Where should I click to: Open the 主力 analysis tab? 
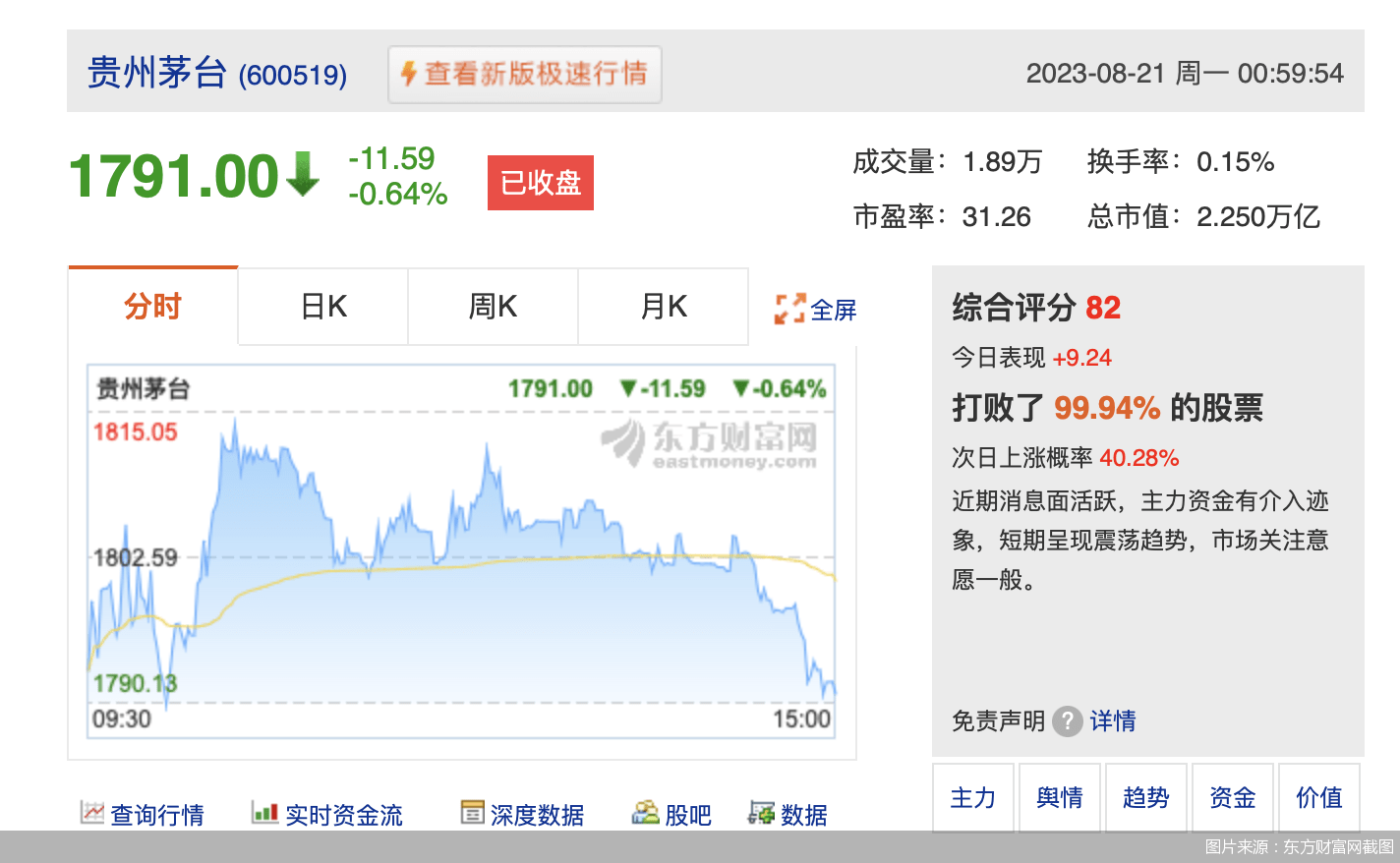coord(973,797)
